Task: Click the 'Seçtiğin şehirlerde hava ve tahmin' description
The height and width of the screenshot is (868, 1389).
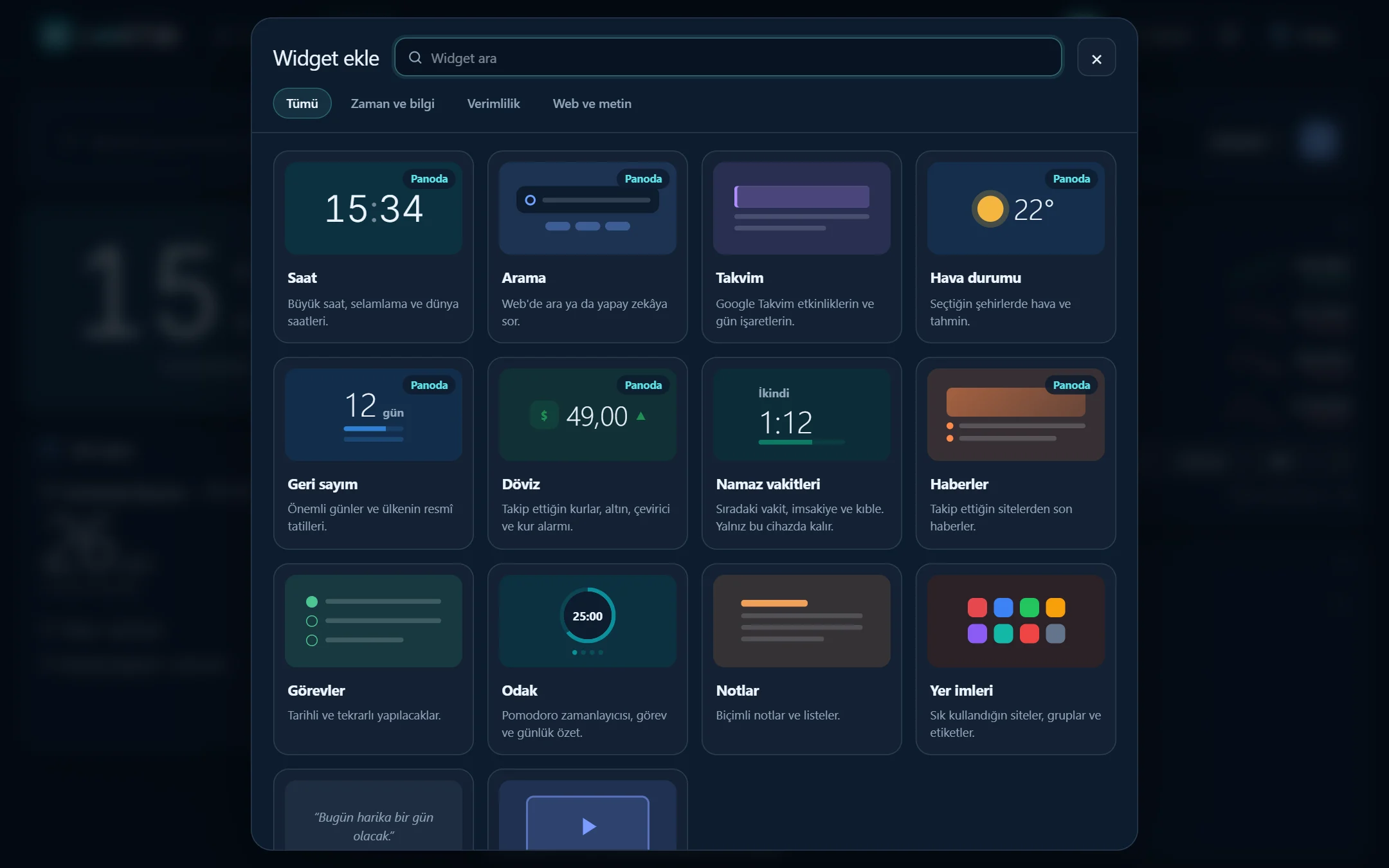Action: point(1001,312)
